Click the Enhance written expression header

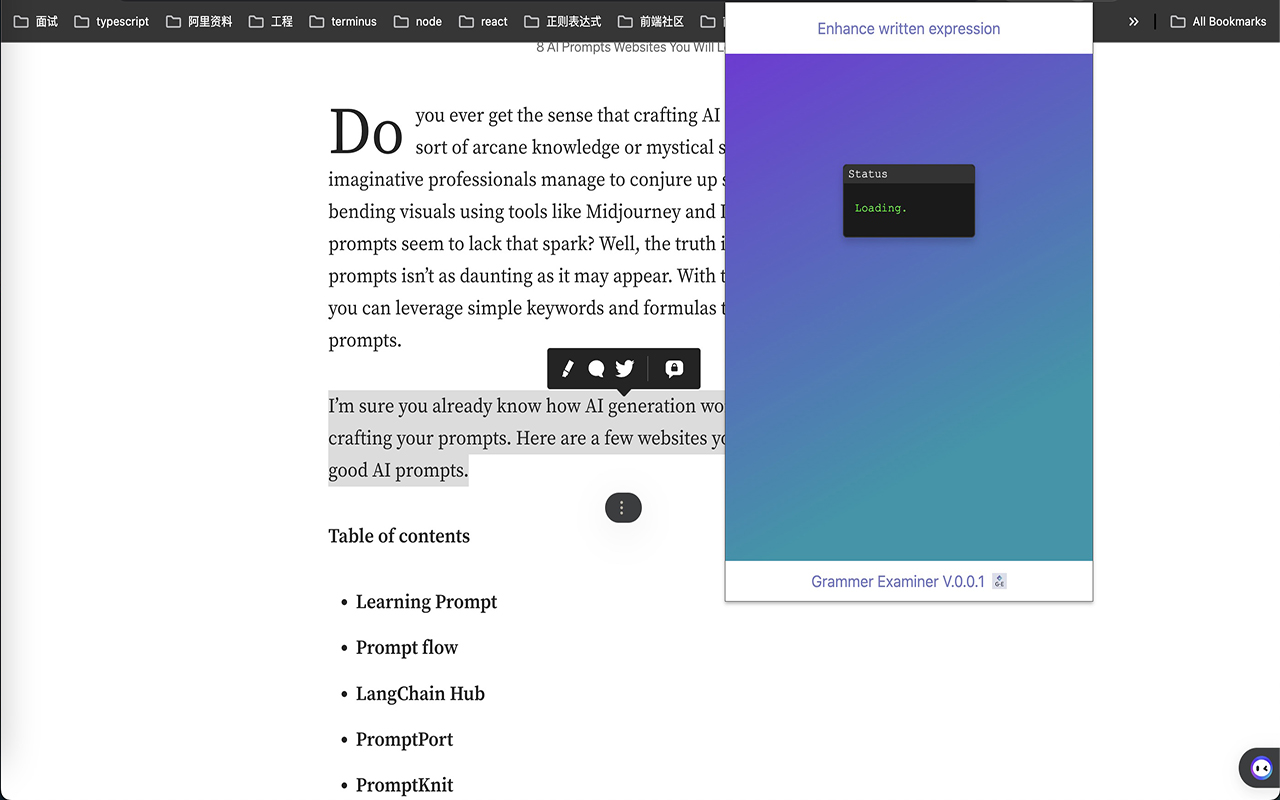pos(908,28)
